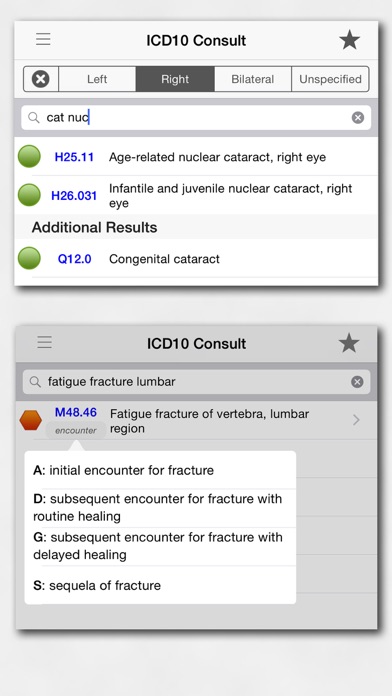Viewport: 392px width, 696px height.
Task: Open code H26.031 infantile nuclear cataract
Action: (196, 195)
